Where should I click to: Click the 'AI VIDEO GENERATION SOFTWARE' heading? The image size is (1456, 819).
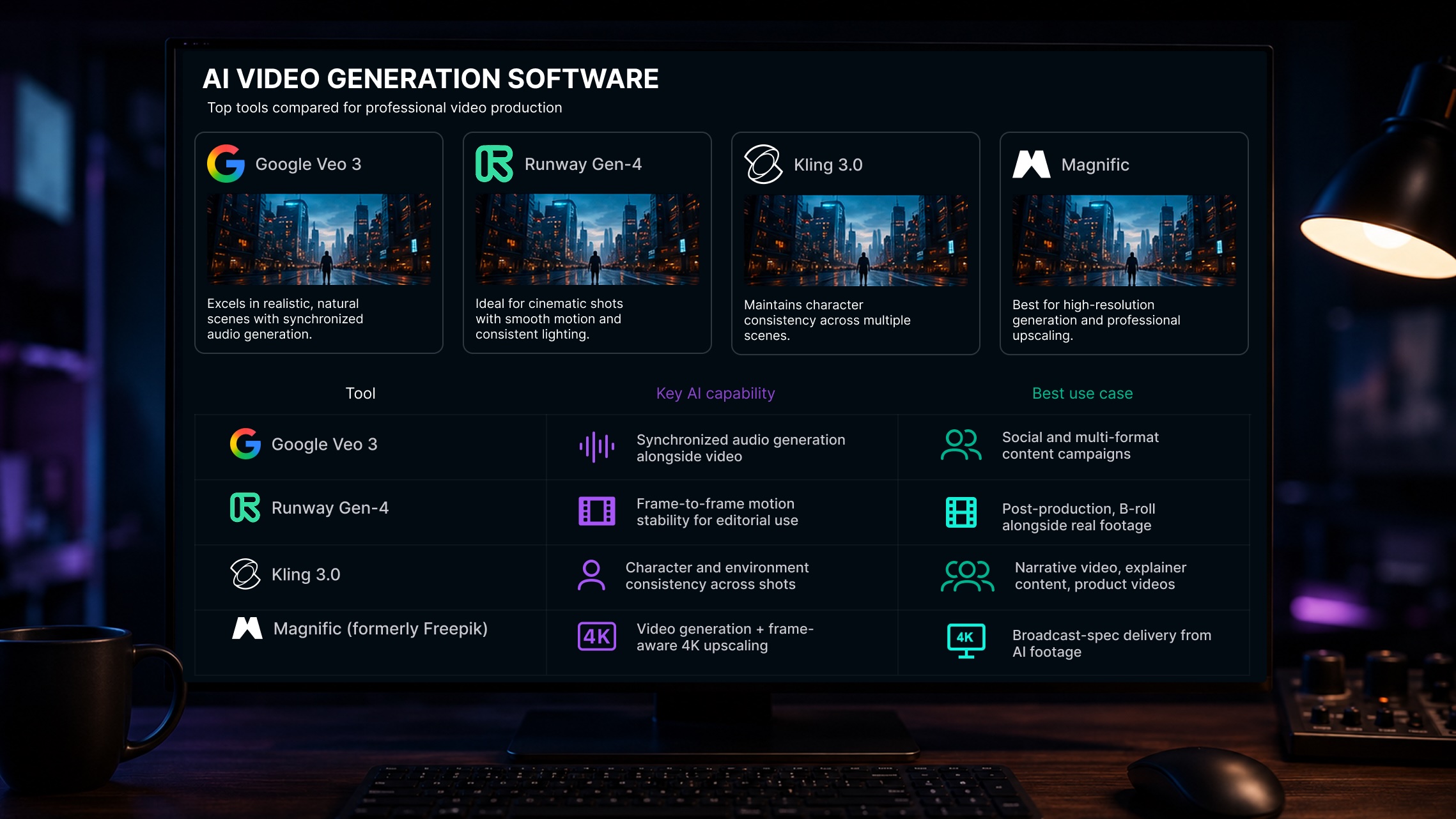click(430, 79)
